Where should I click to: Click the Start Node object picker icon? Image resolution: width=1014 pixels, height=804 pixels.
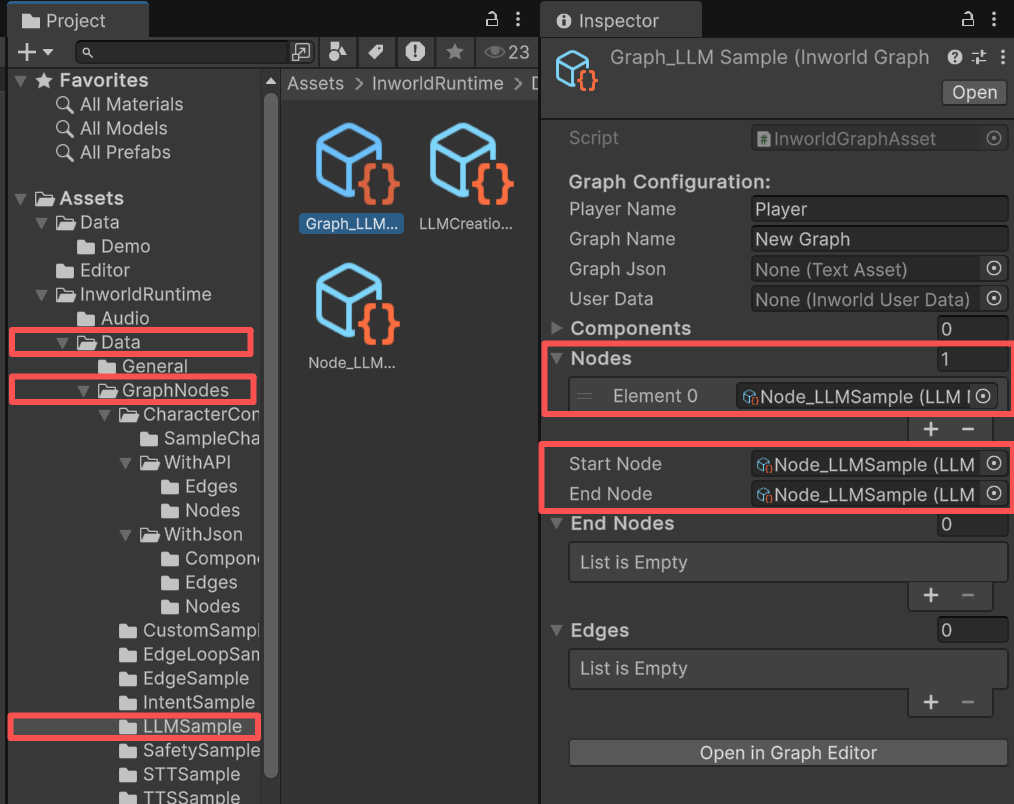(994, 463)
